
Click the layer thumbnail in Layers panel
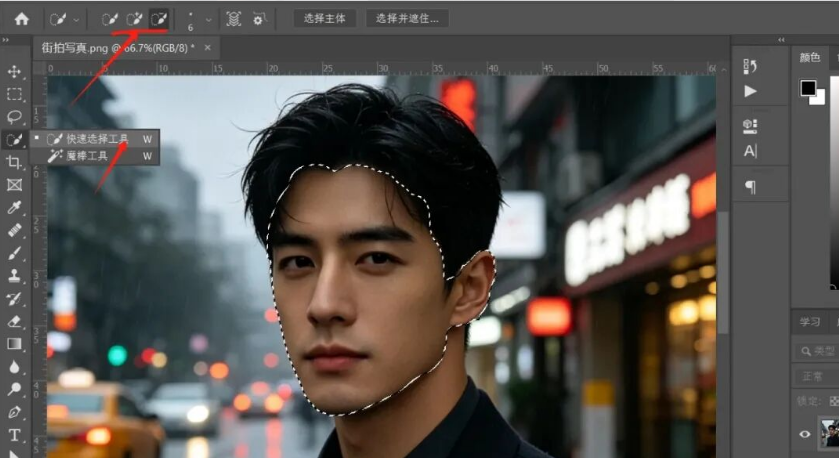pyautogui.click(x=830, y=433)
